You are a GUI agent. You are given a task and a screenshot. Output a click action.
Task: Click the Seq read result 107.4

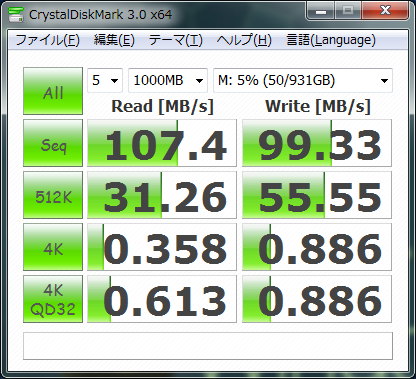[x=162, y=143]
